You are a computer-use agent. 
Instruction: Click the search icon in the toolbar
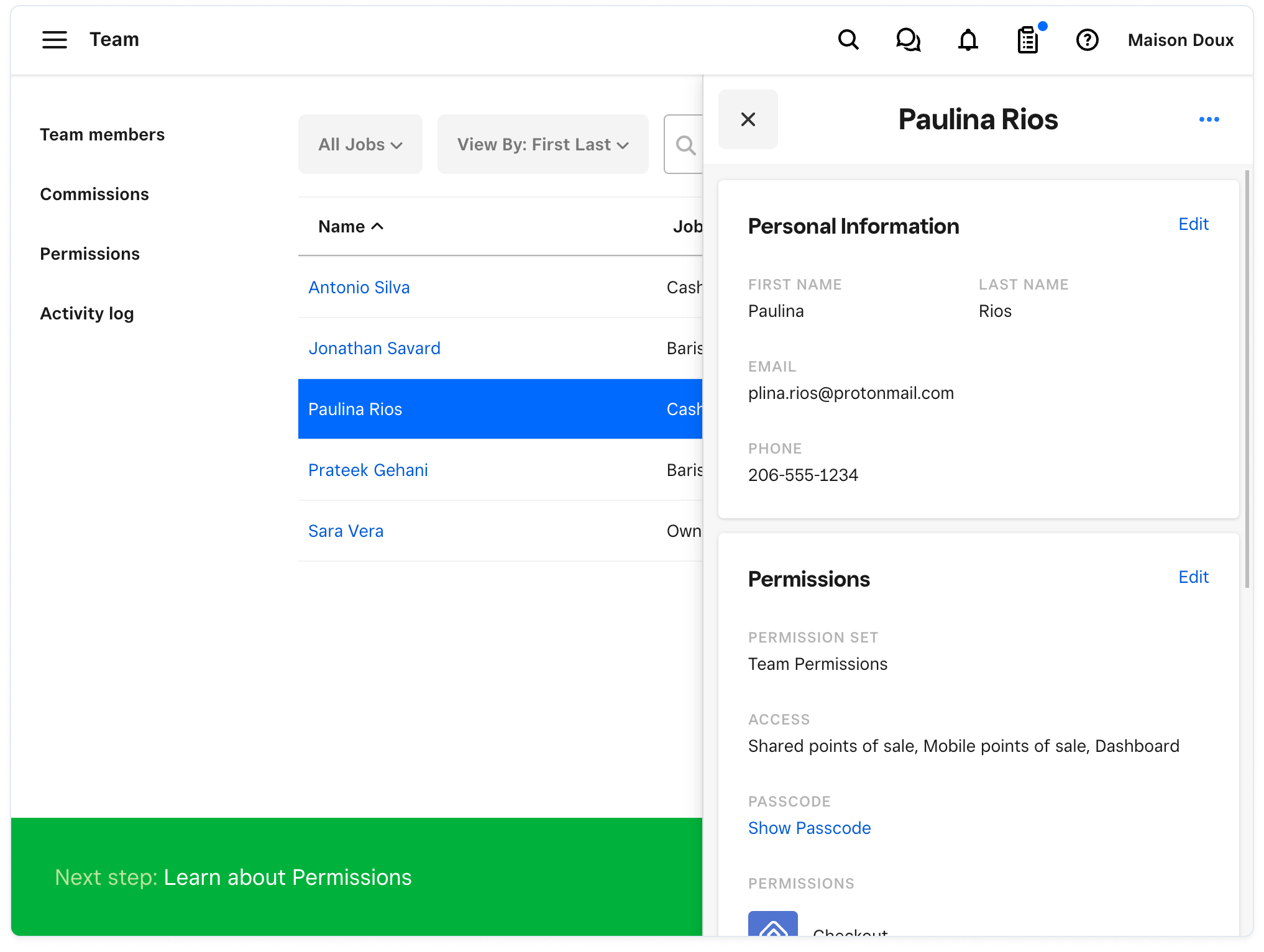coord(848,40)
